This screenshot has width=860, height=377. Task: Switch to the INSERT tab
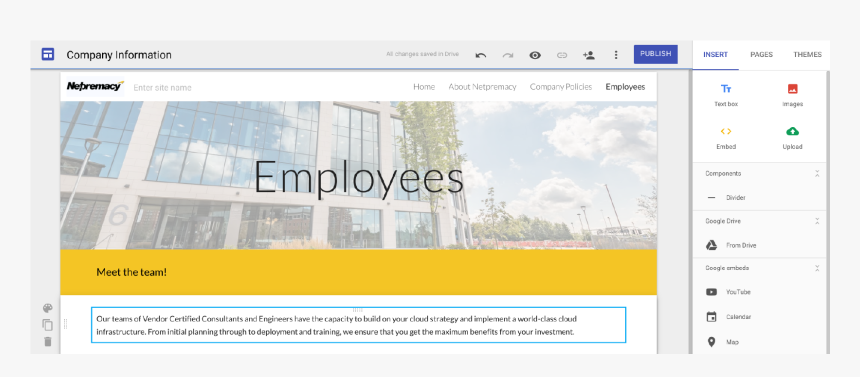click(x=715, y=55)
